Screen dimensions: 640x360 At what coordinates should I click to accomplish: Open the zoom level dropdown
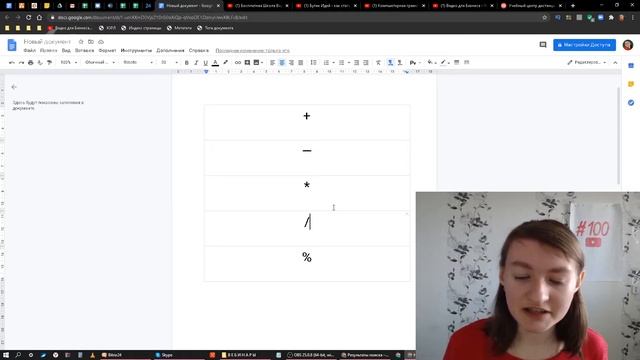(68, 62)
